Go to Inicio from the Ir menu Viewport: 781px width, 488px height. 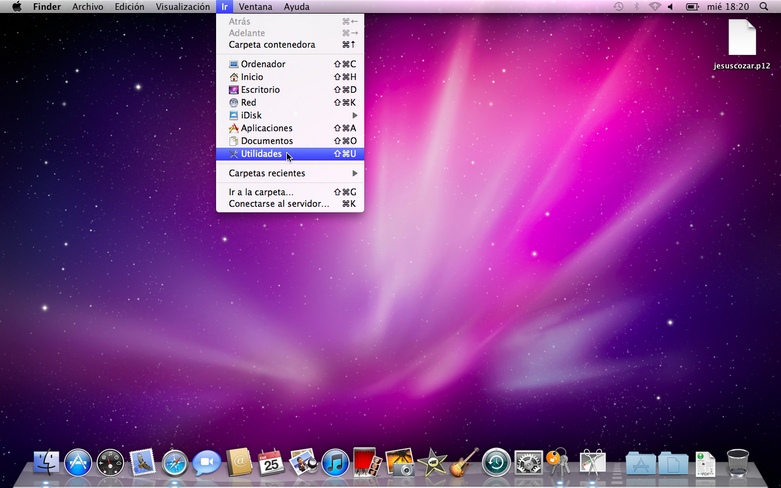(290, 77)
